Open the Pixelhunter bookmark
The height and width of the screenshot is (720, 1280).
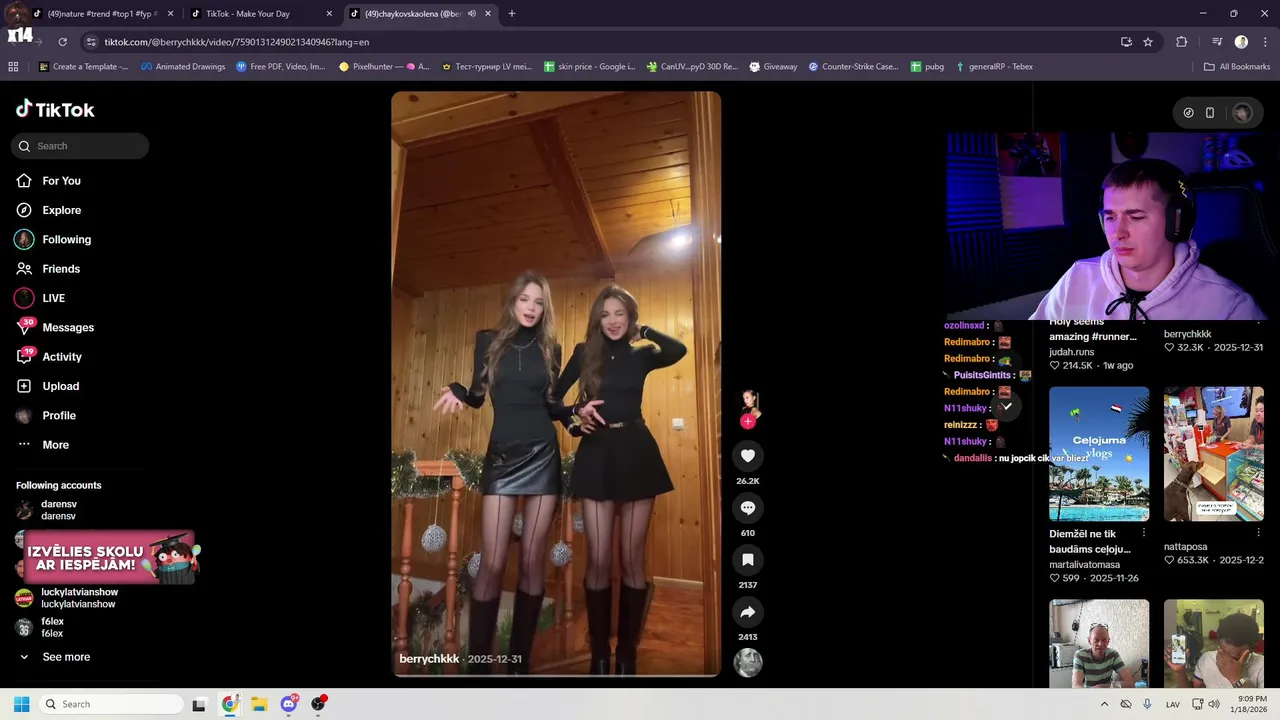(x=384, y=67)
